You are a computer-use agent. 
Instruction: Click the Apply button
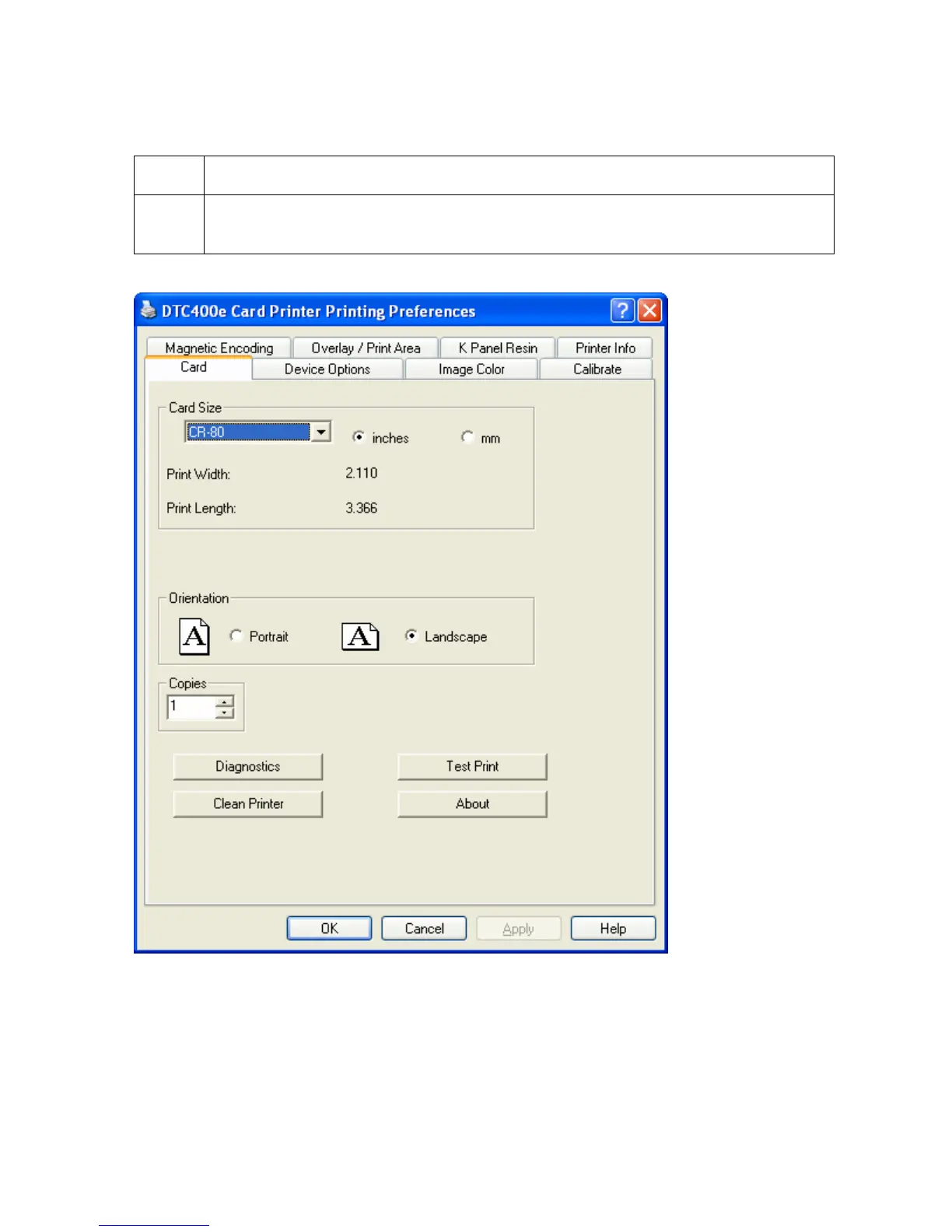(518, 928)
